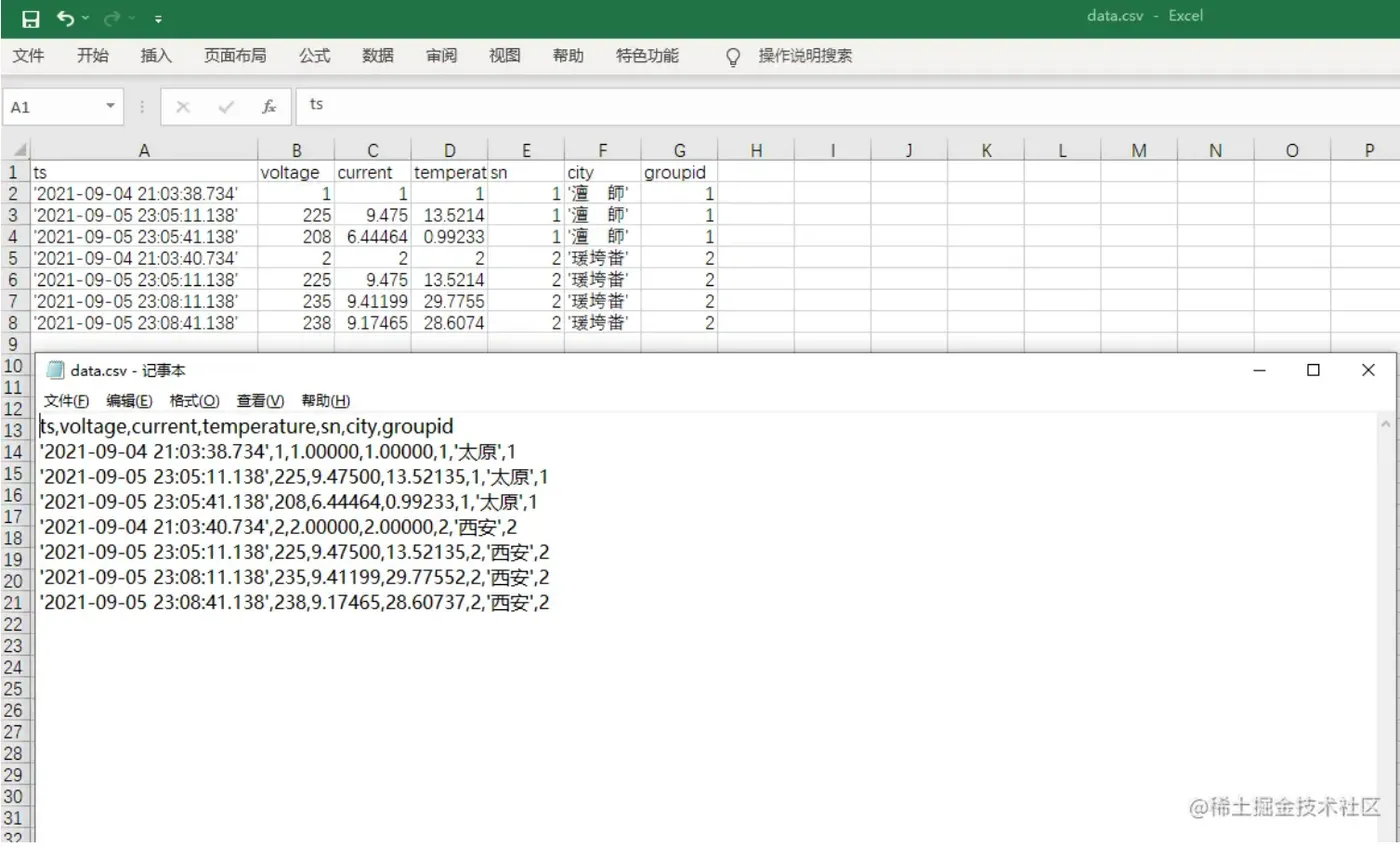Click the Redo arrow in quick access
The width and height of the screenshot is (1400, 847).
[112, 18]
